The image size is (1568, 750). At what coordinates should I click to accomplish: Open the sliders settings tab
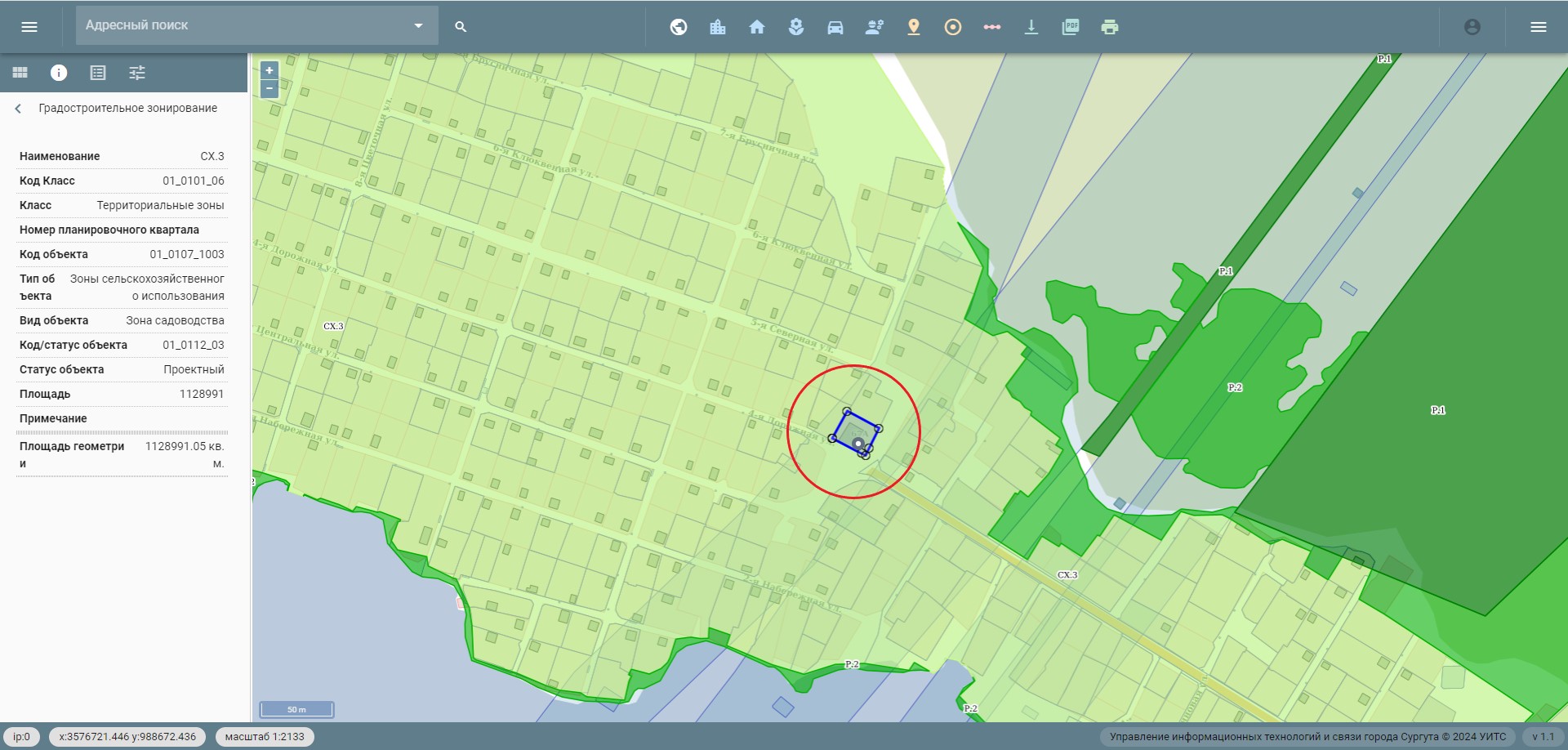[137, 73]
